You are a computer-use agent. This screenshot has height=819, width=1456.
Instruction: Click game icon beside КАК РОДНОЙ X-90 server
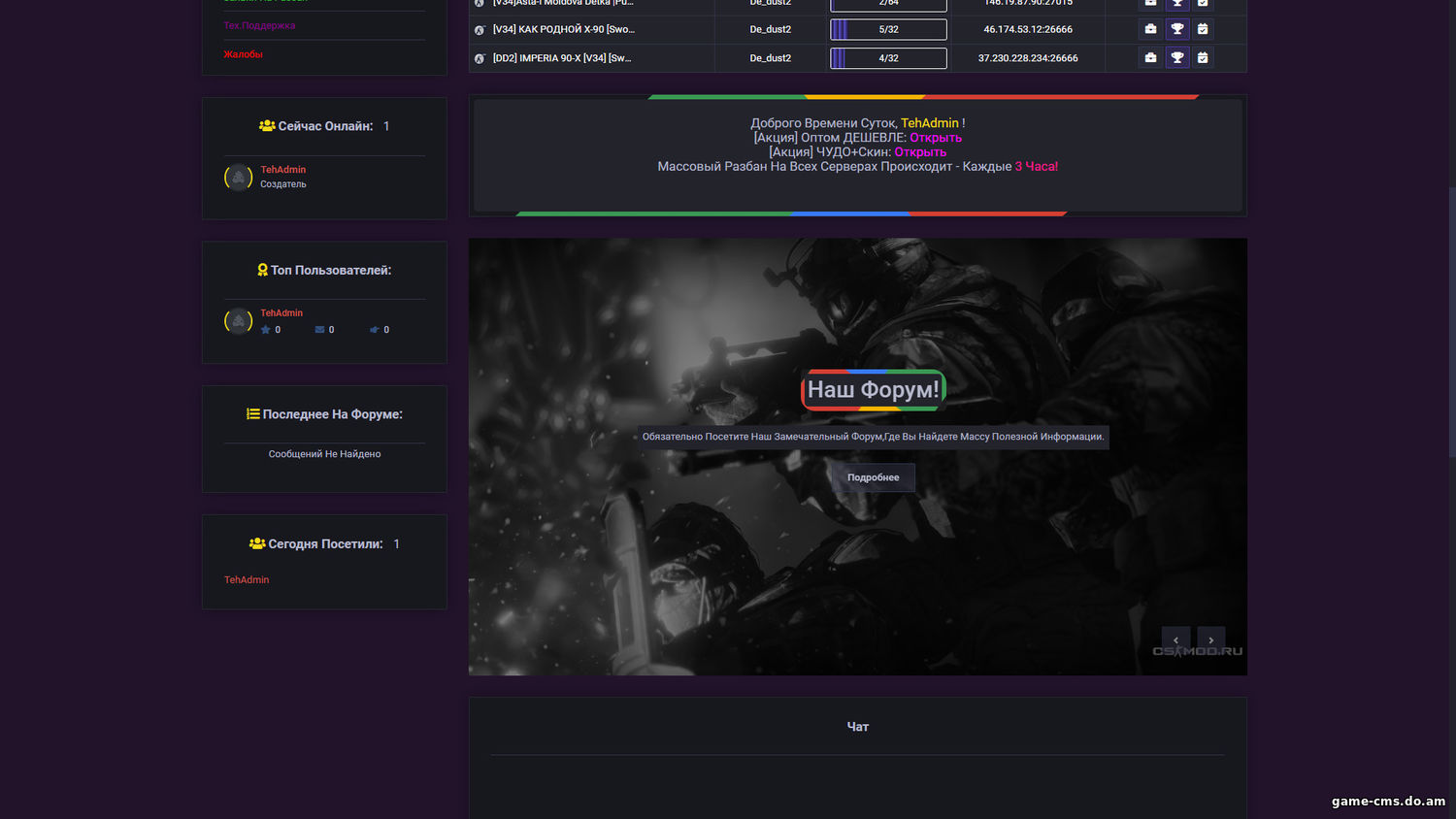pos(480,30)
